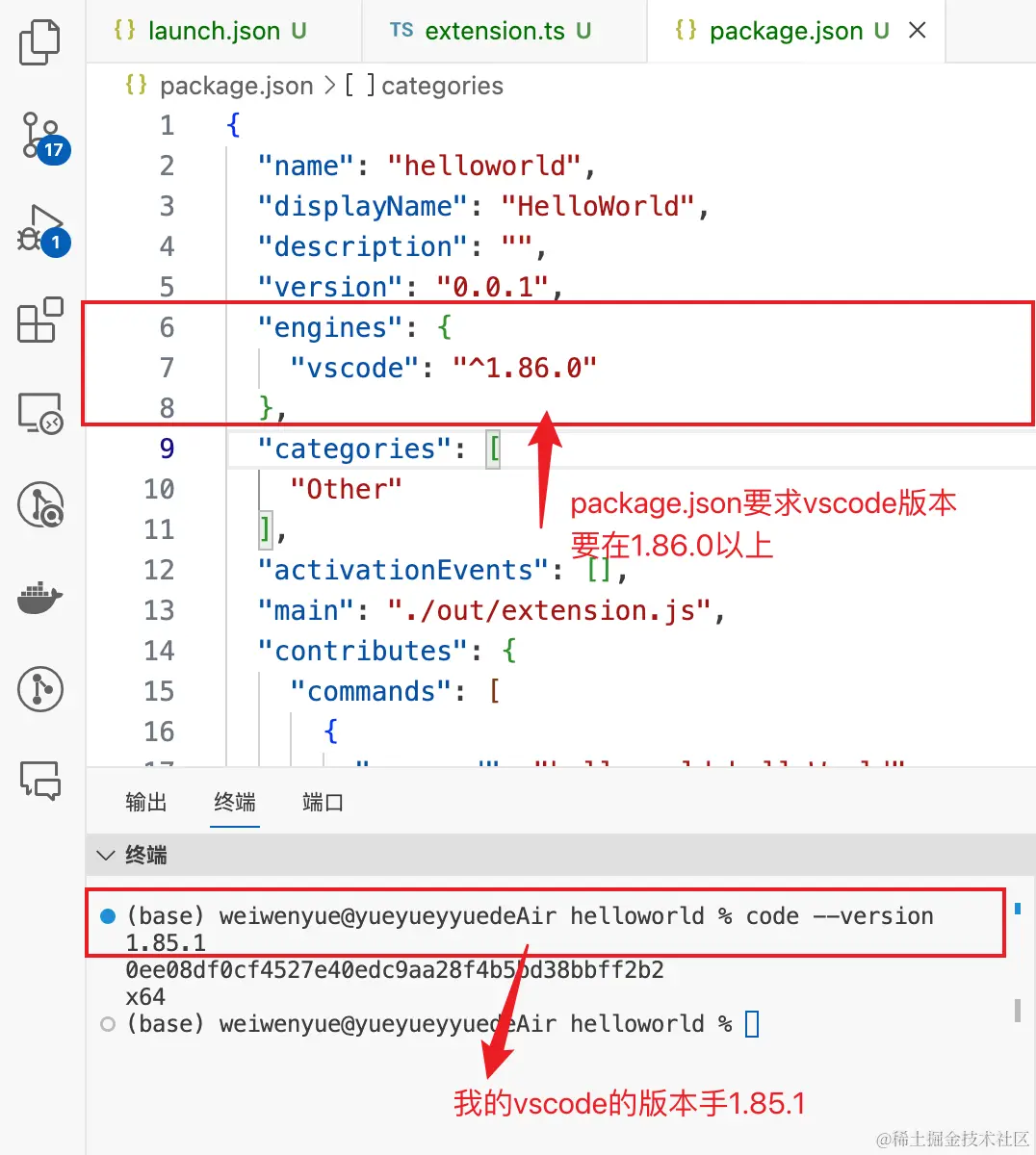
Task: Click the "contributes" key
Action: [363, 651]
